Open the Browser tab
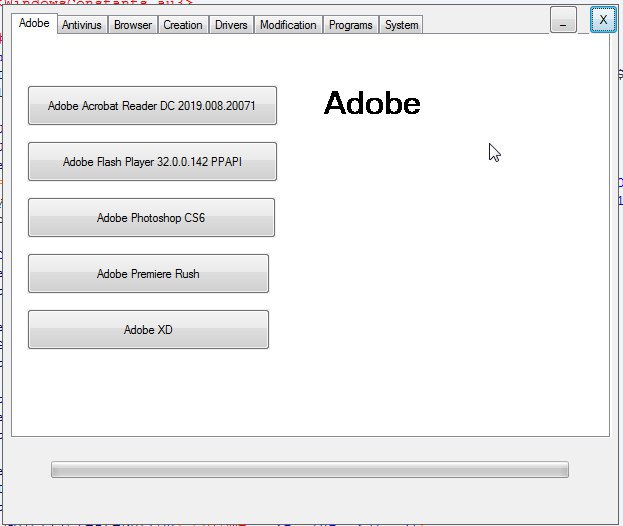This screenshot has width=623, height=526. 133,25
